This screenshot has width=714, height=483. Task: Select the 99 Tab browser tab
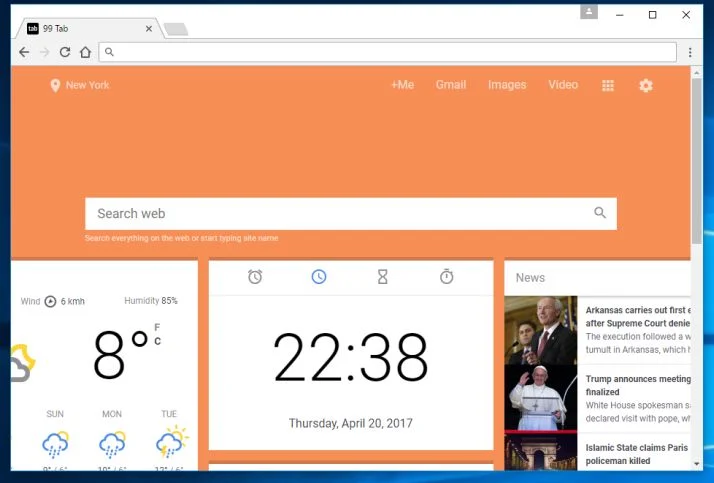click(x=89, y=29)
